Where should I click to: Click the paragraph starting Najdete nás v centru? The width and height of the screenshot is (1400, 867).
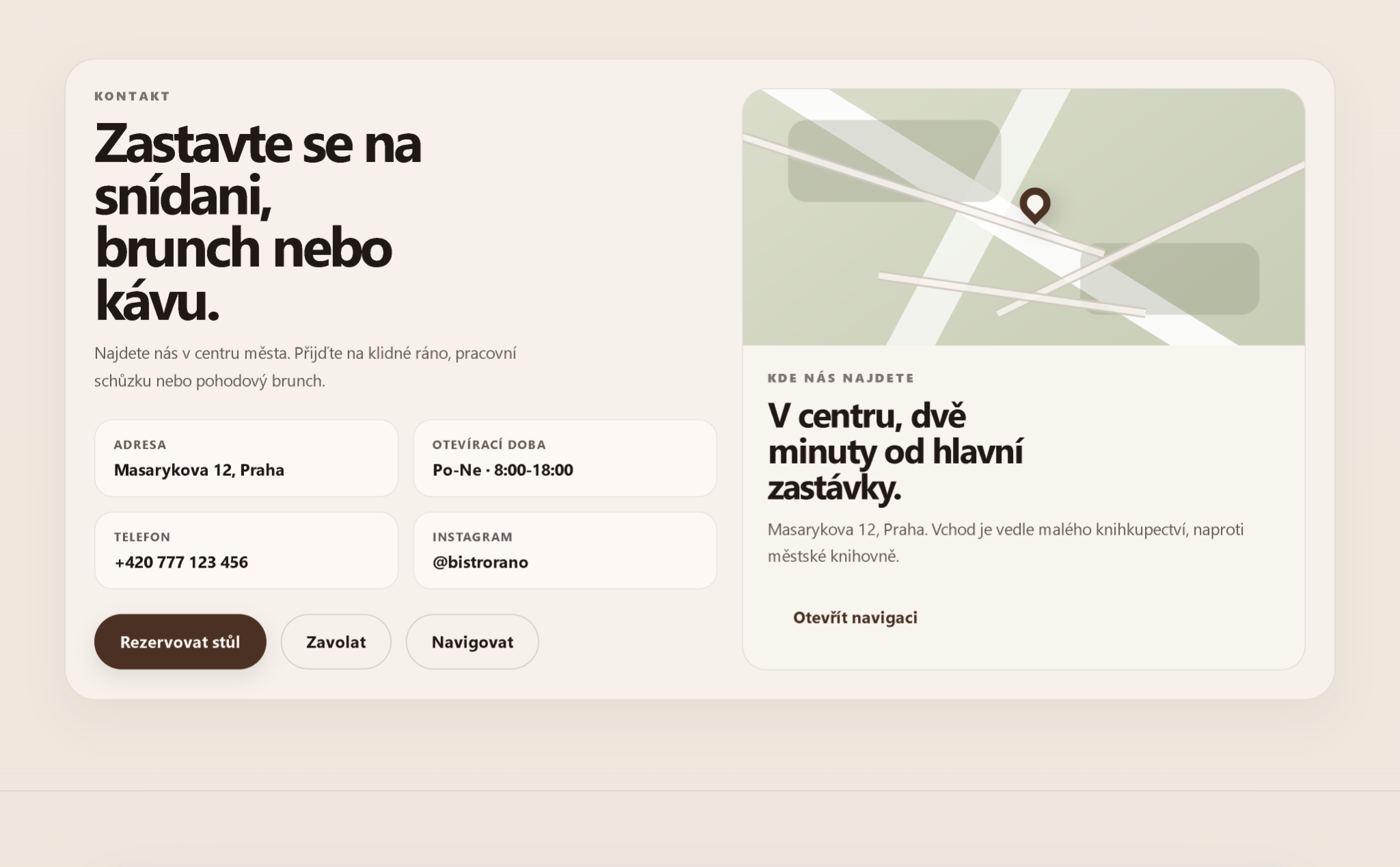306,367
